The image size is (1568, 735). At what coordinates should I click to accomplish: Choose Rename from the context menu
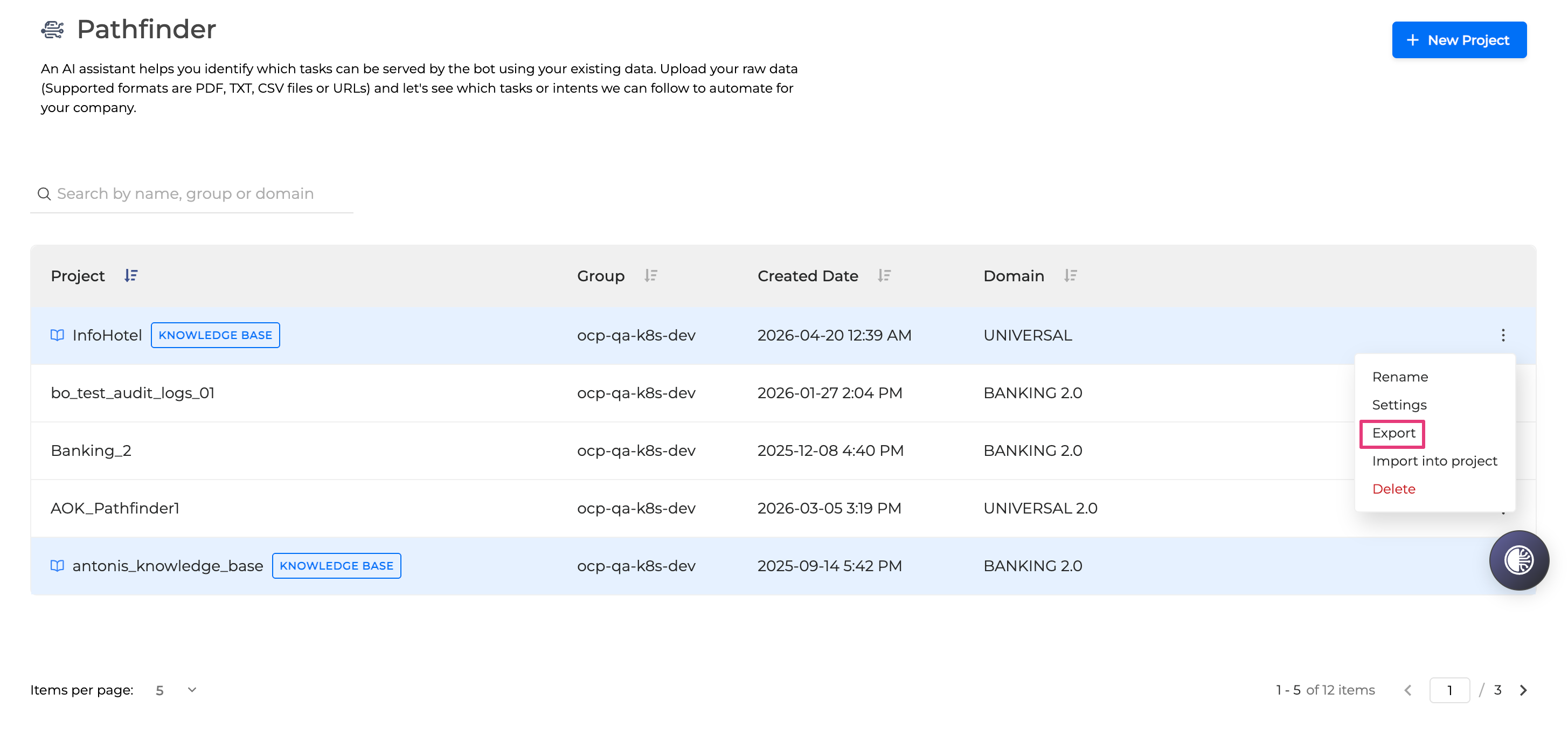click(1399, 377)
